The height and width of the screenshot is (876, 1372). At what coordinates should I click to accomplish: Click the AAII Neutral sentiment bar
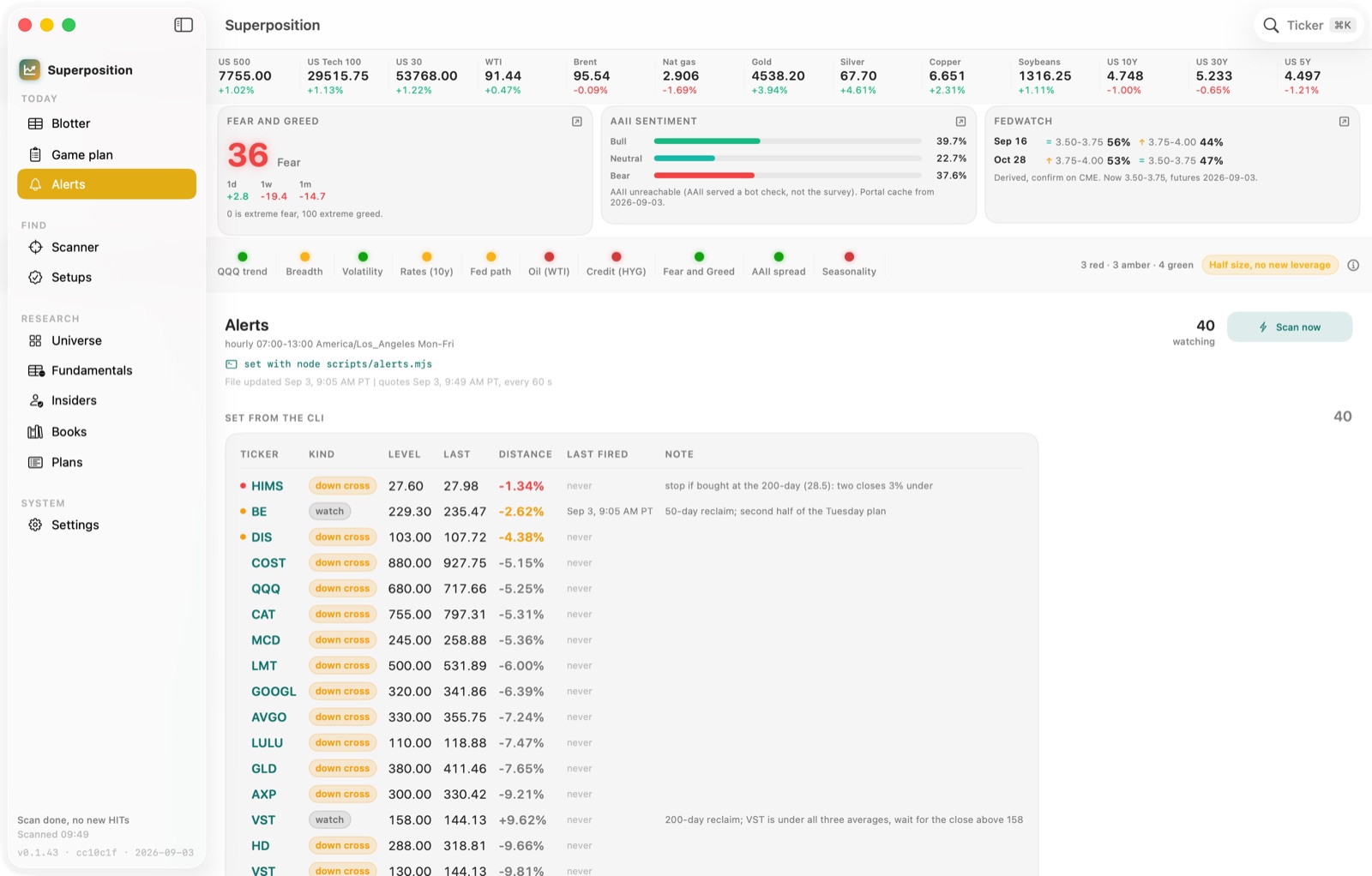coord(787,159)
